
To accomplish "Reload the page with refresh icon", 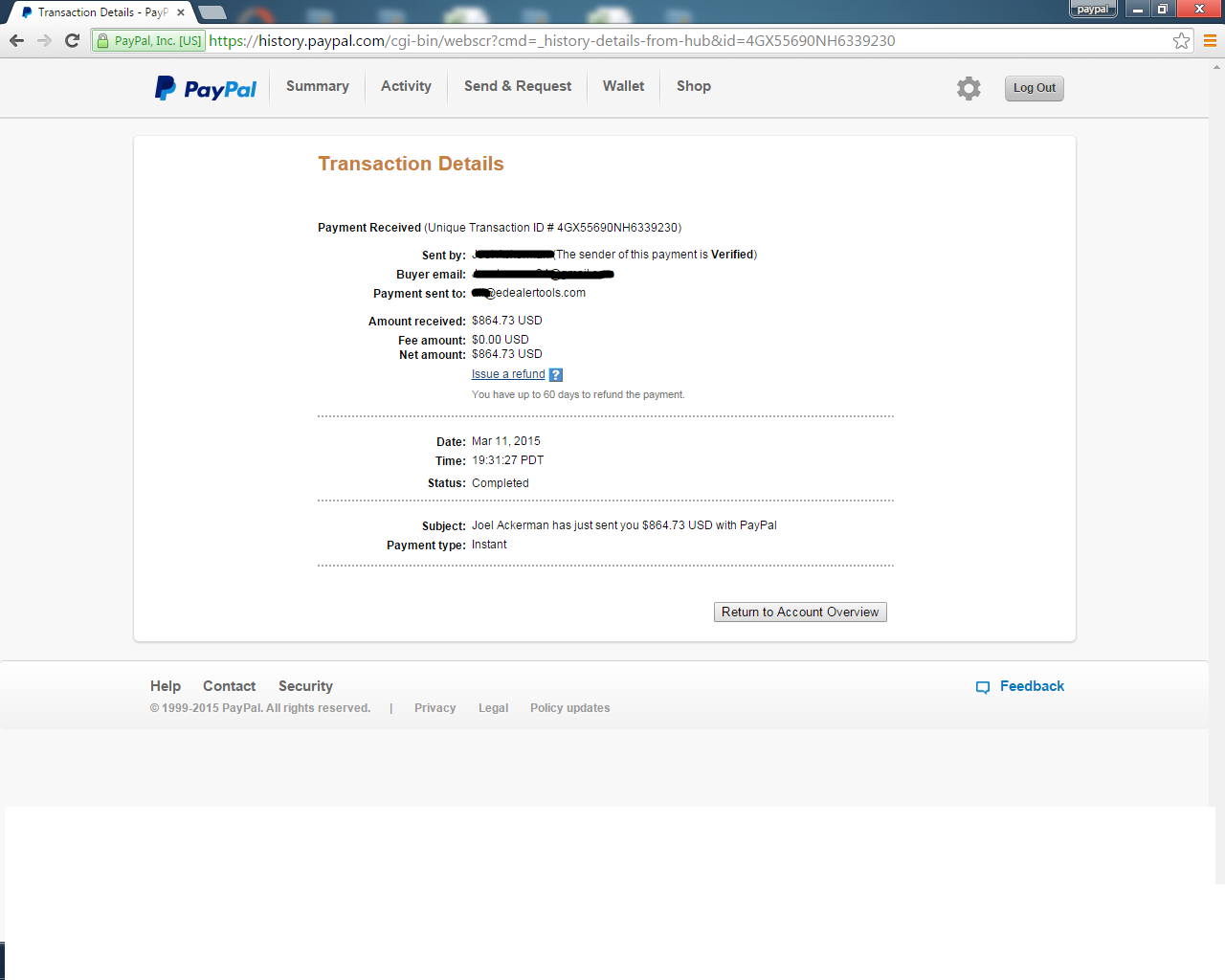I will [72, 40].
